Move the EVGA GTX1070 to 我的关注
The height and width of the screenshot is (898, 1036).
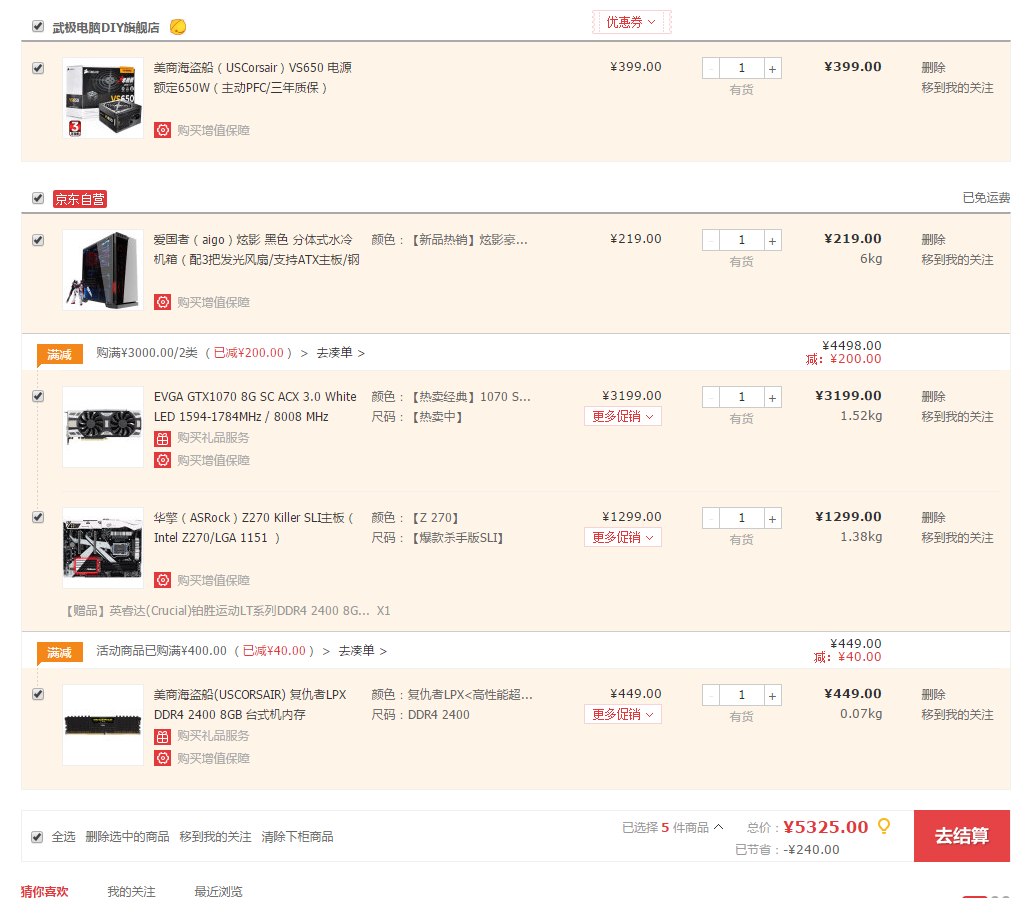pyautogui.click(x=957, y=417)
